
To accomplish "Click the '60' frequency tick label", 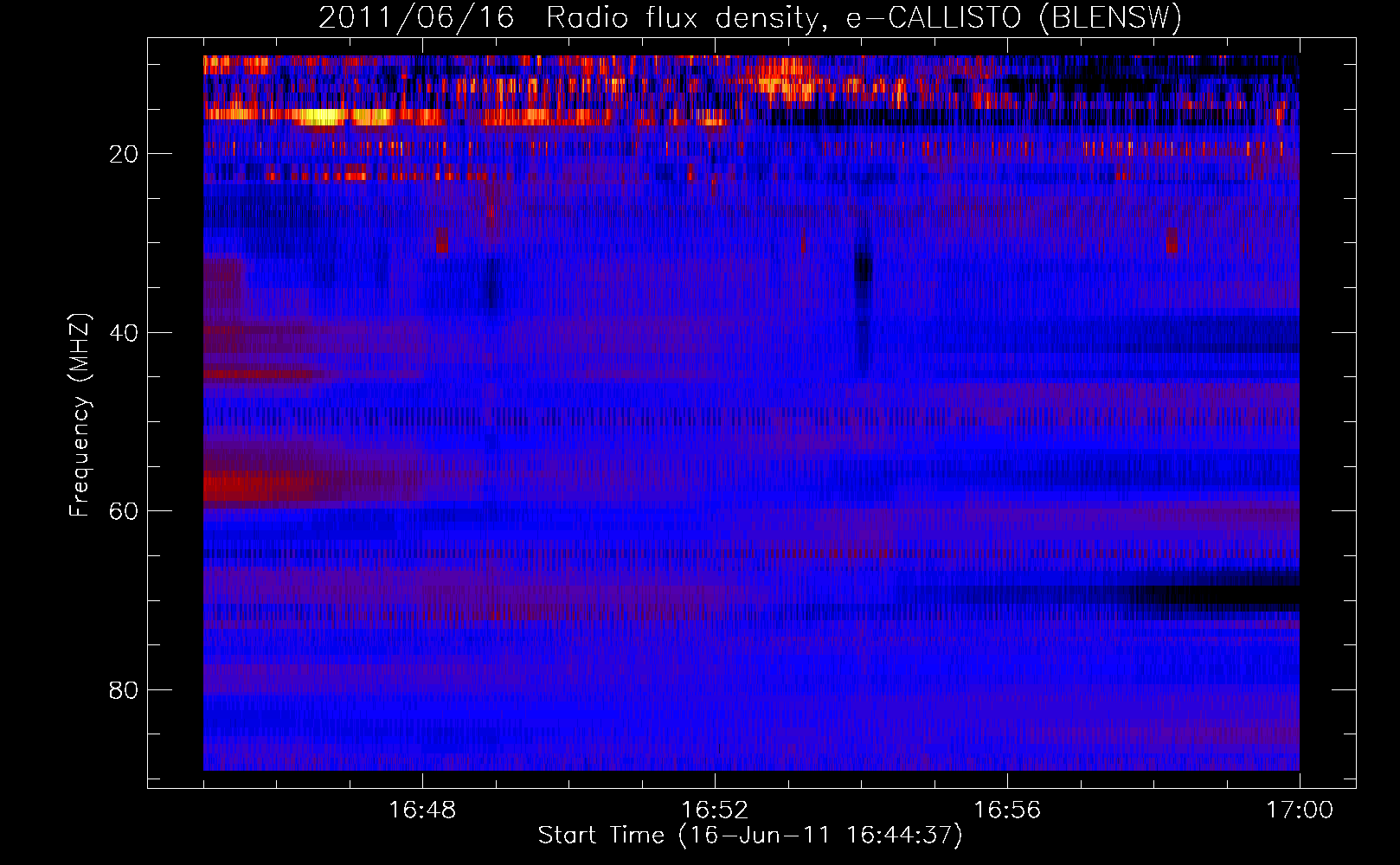I will [125, 511].
